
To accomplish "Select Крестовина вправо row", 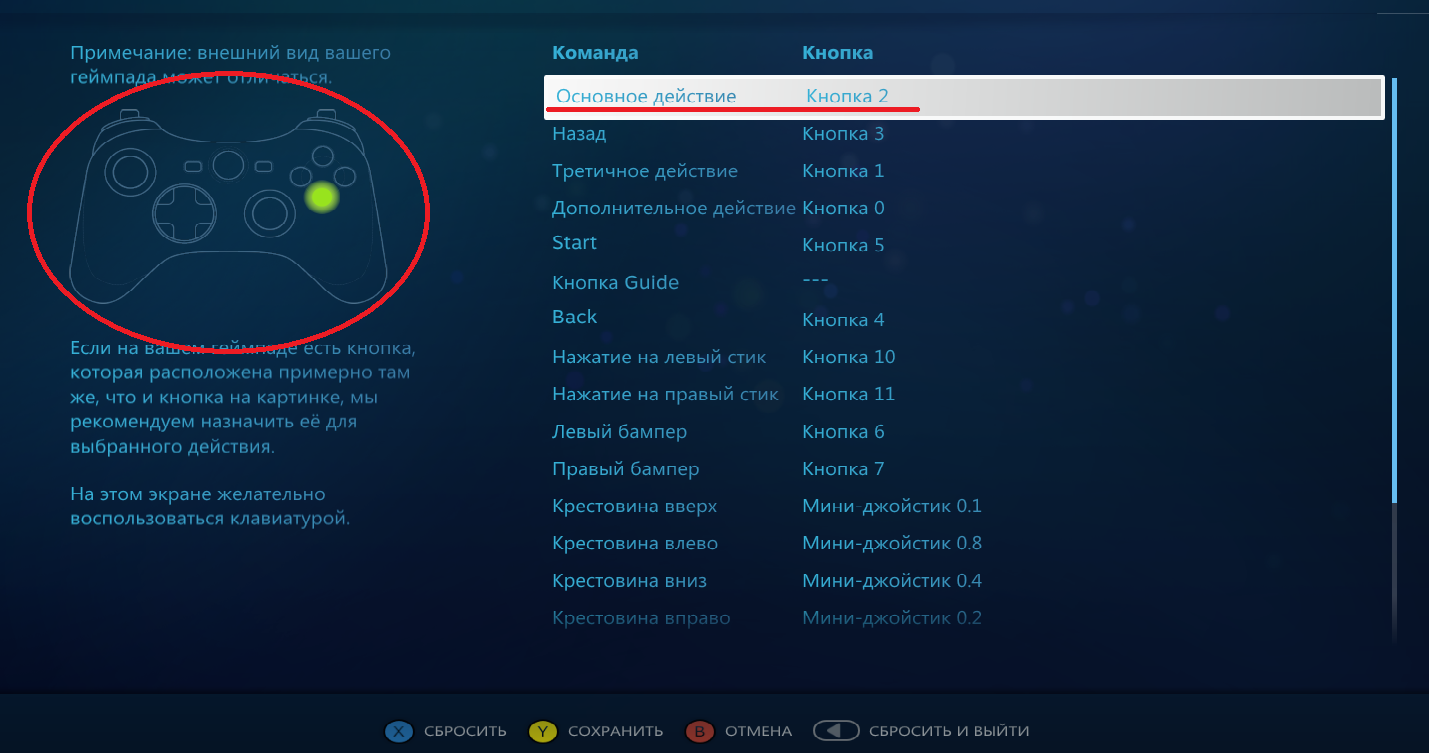I will [964, 618].
